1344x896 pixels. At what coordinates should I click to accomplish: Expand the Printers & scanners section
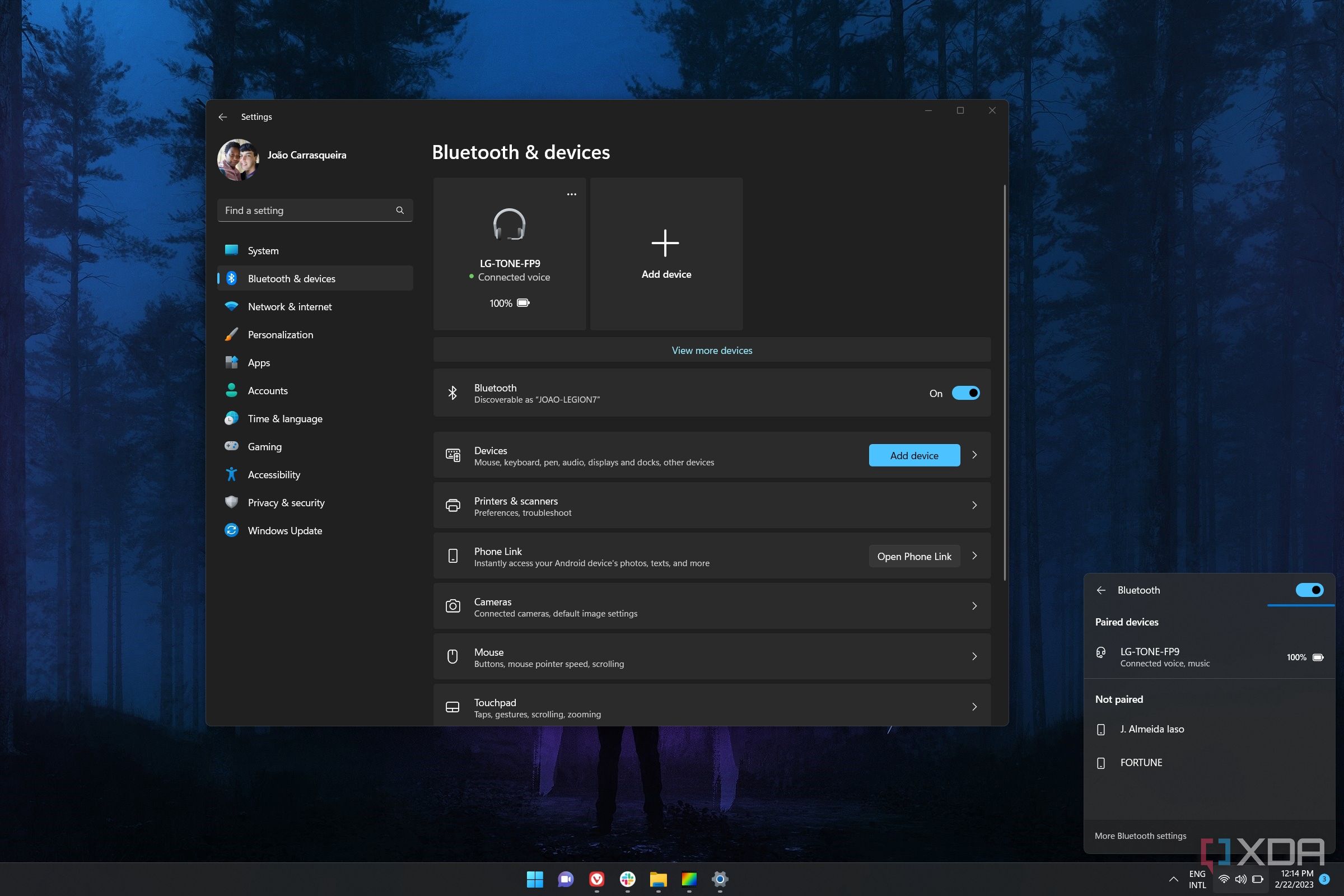(974, 505)
